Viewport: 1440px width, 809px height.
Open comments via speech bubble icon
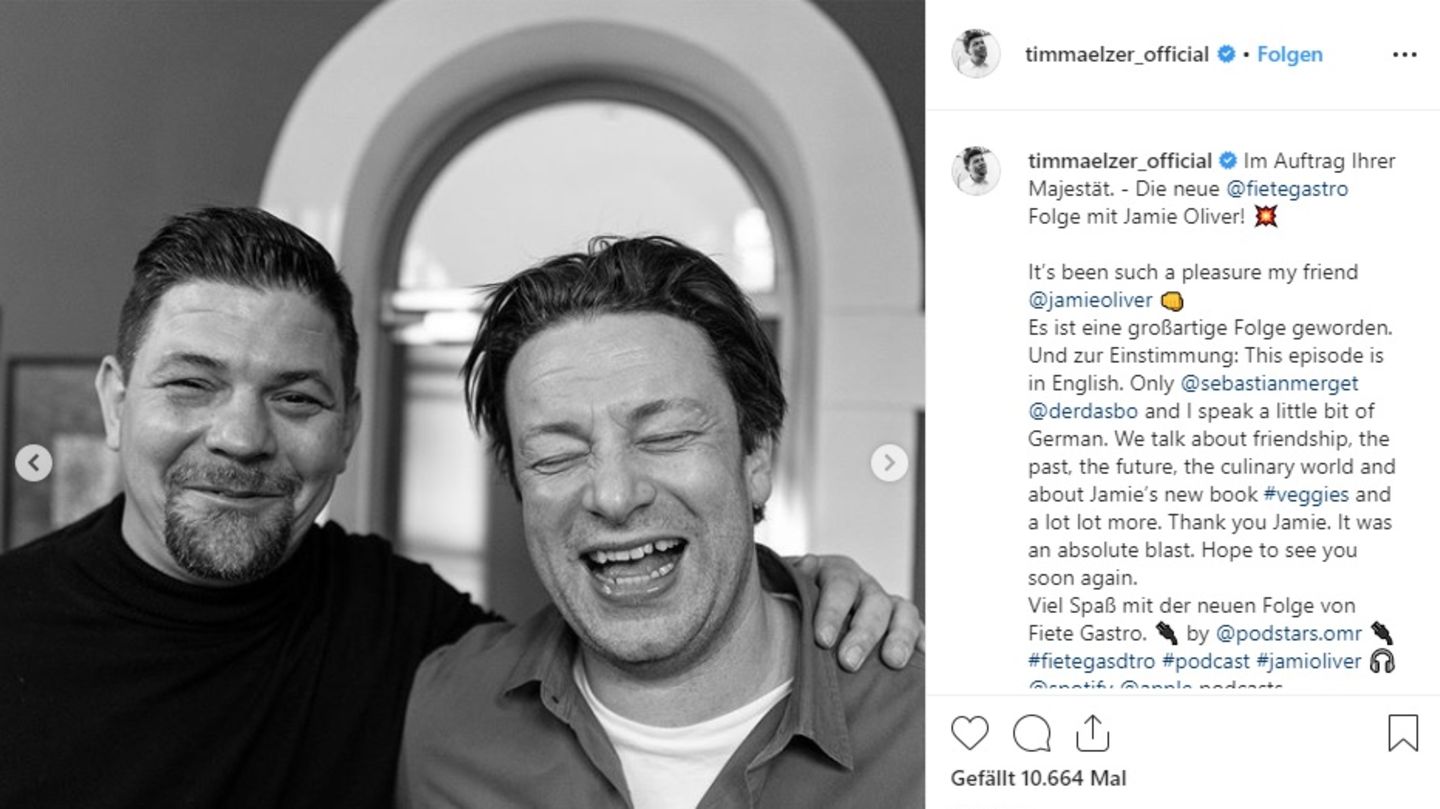point(1031,734)
